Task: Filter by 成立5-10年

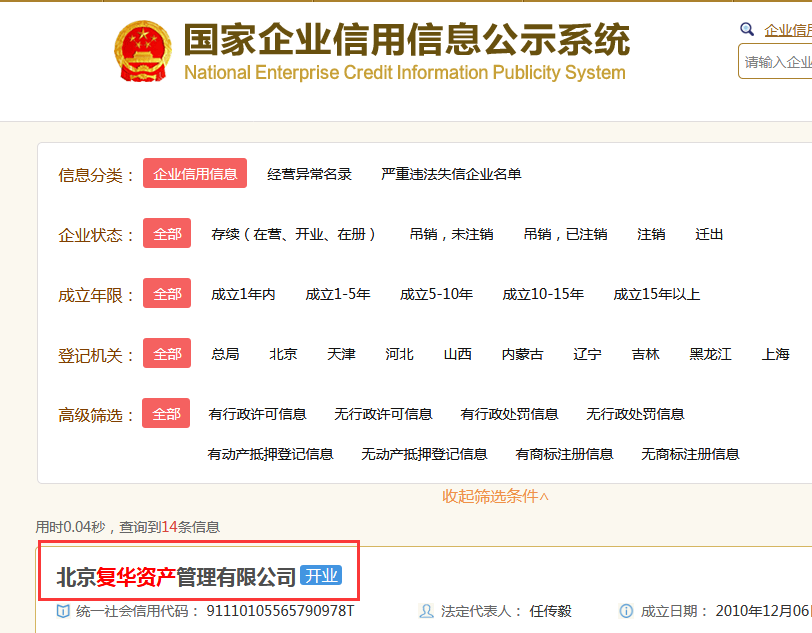Action: point(436,294)
